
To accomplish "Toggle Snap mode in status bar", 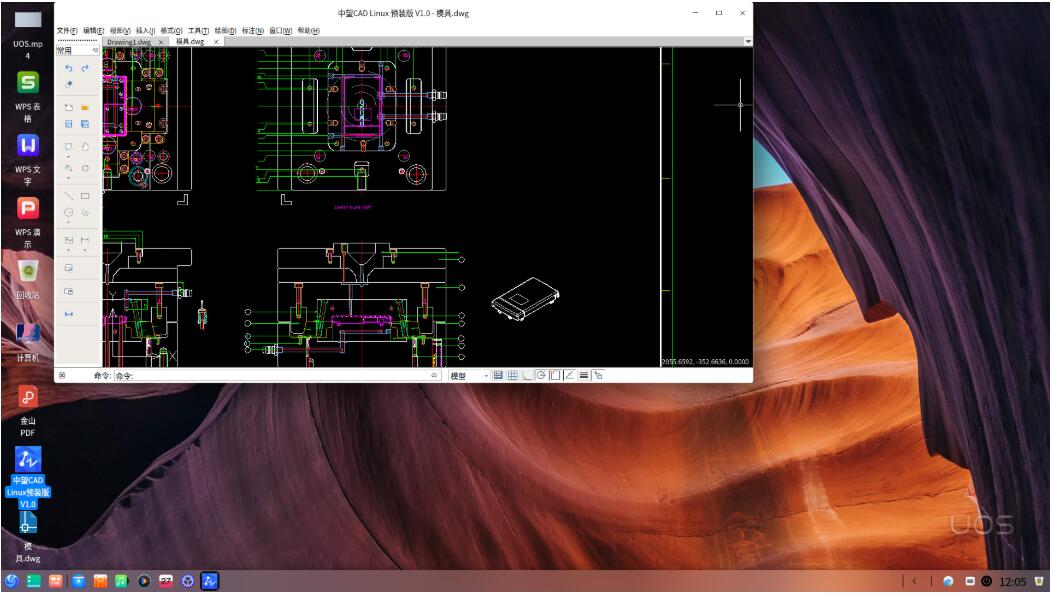I will tap(498, 376).
